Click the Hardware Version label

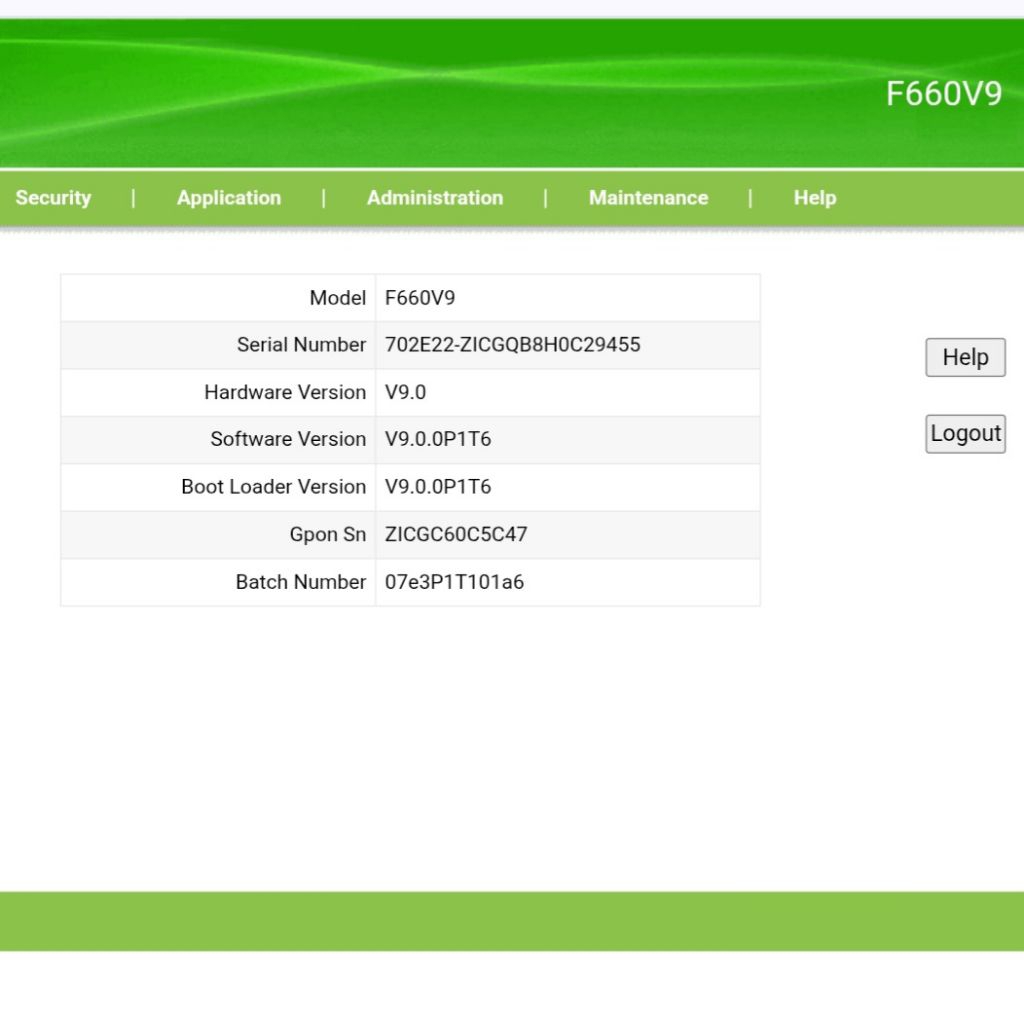coord(285,392)
